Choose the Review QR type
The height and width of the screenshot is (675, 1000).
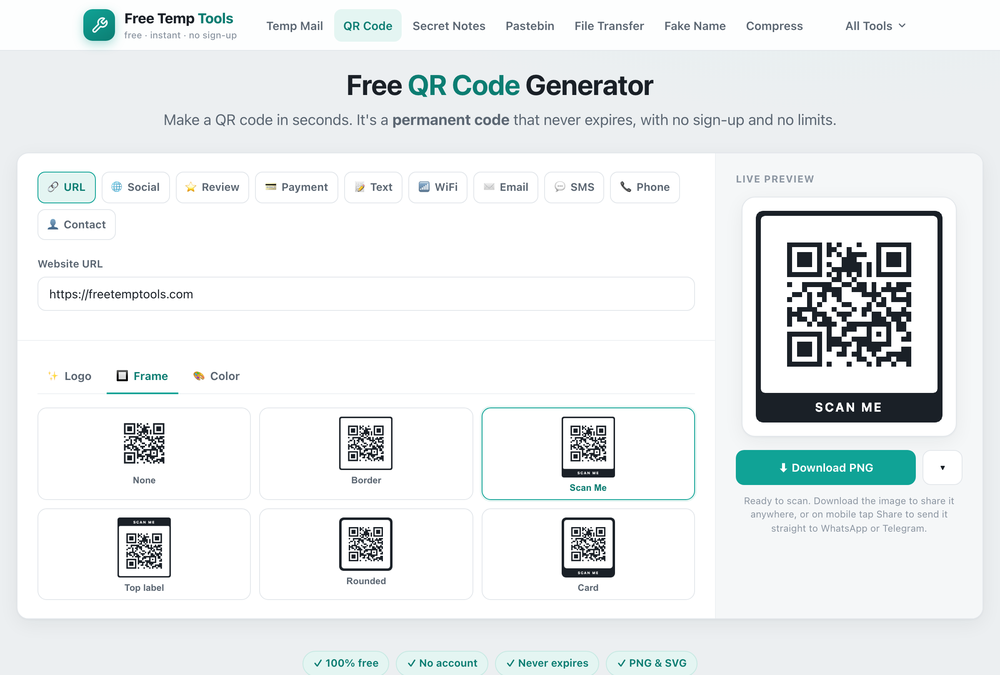click(212, 187)
